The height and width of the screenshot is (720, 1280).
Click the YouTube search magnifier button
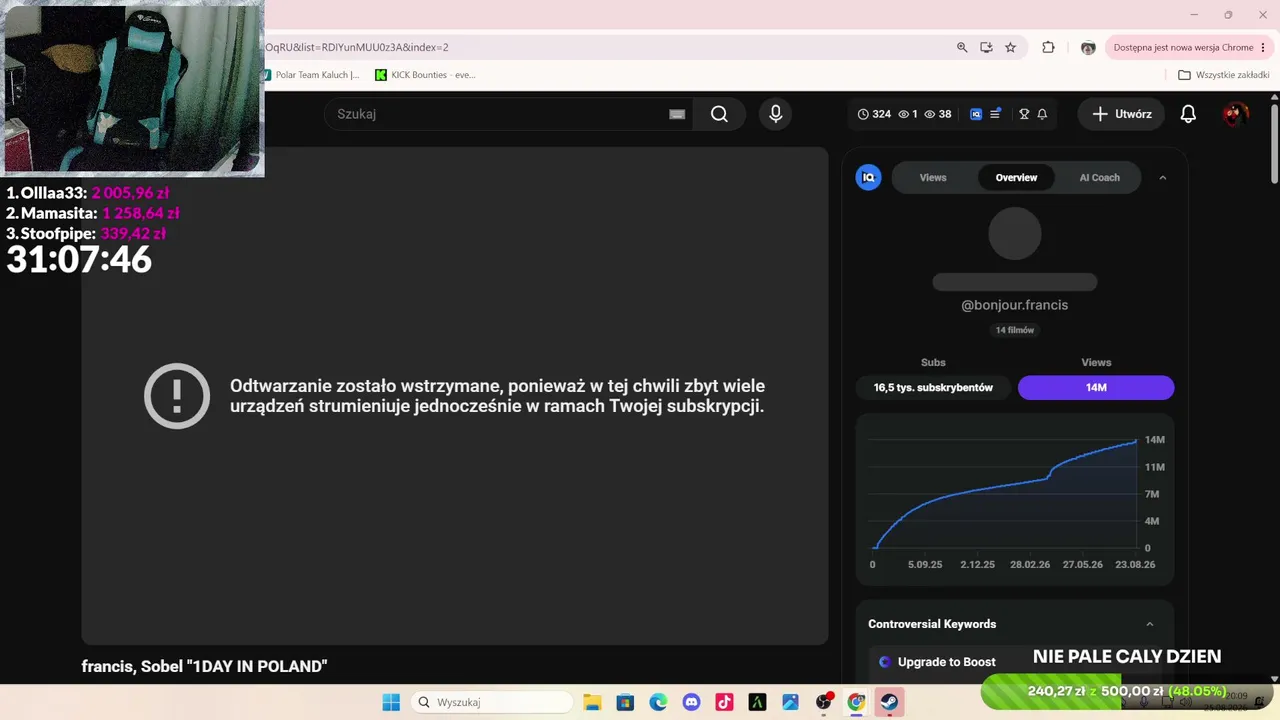tap(719, 114)
